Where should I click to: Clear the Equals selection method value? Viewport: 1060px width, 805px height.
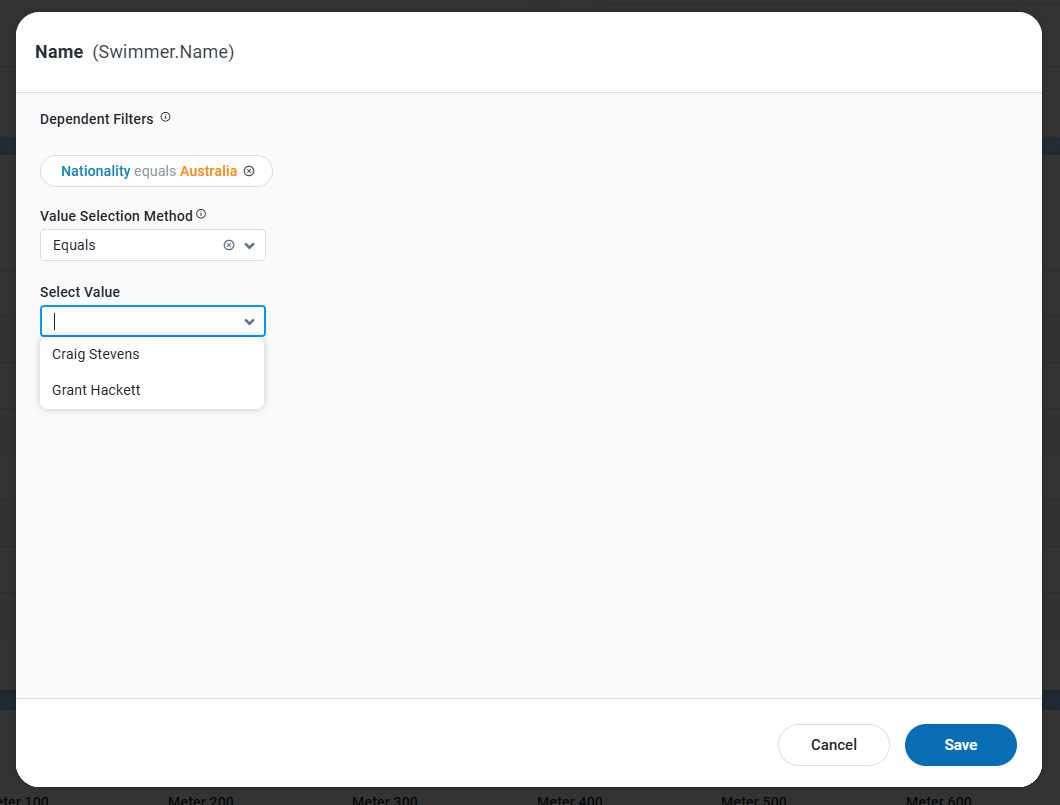click(228, 245)
